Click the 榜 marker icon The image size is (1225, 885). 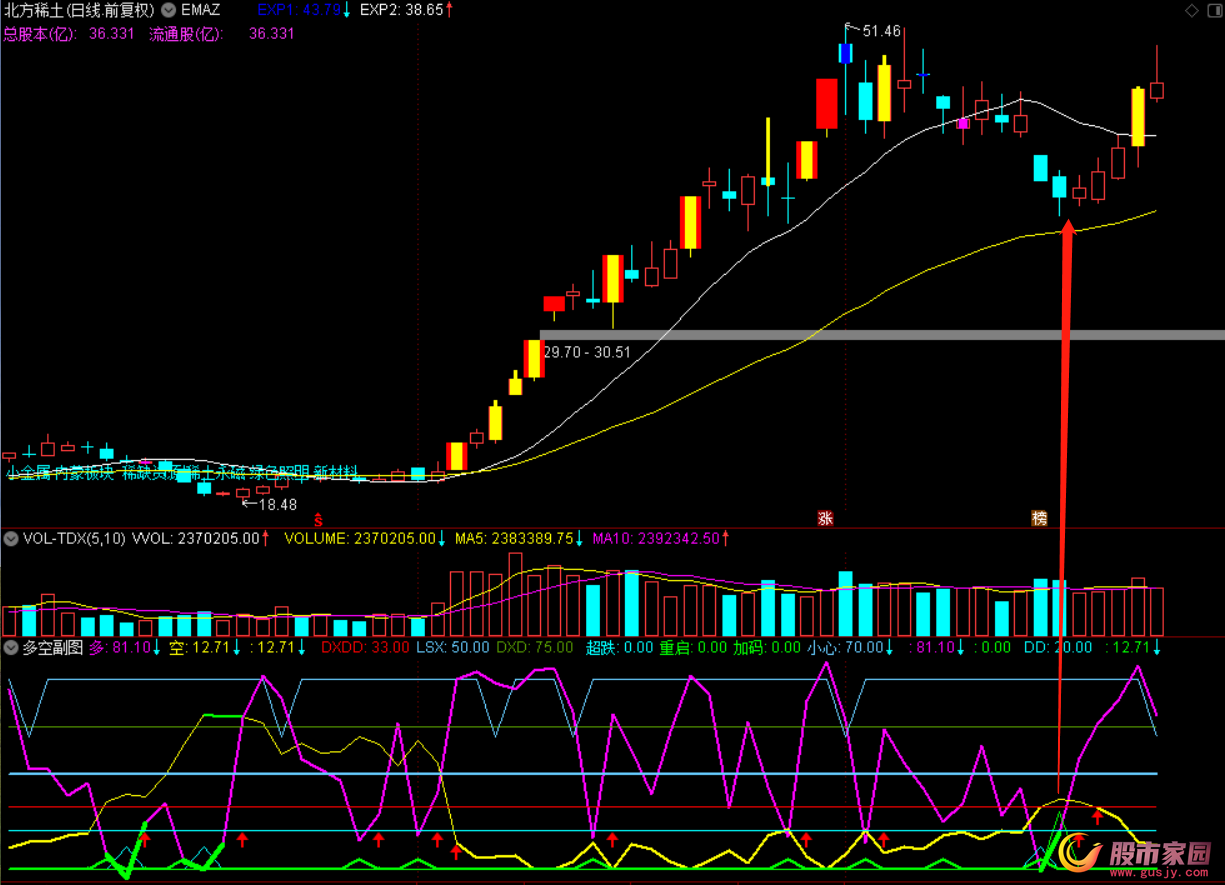click(x=1040, y=518)
